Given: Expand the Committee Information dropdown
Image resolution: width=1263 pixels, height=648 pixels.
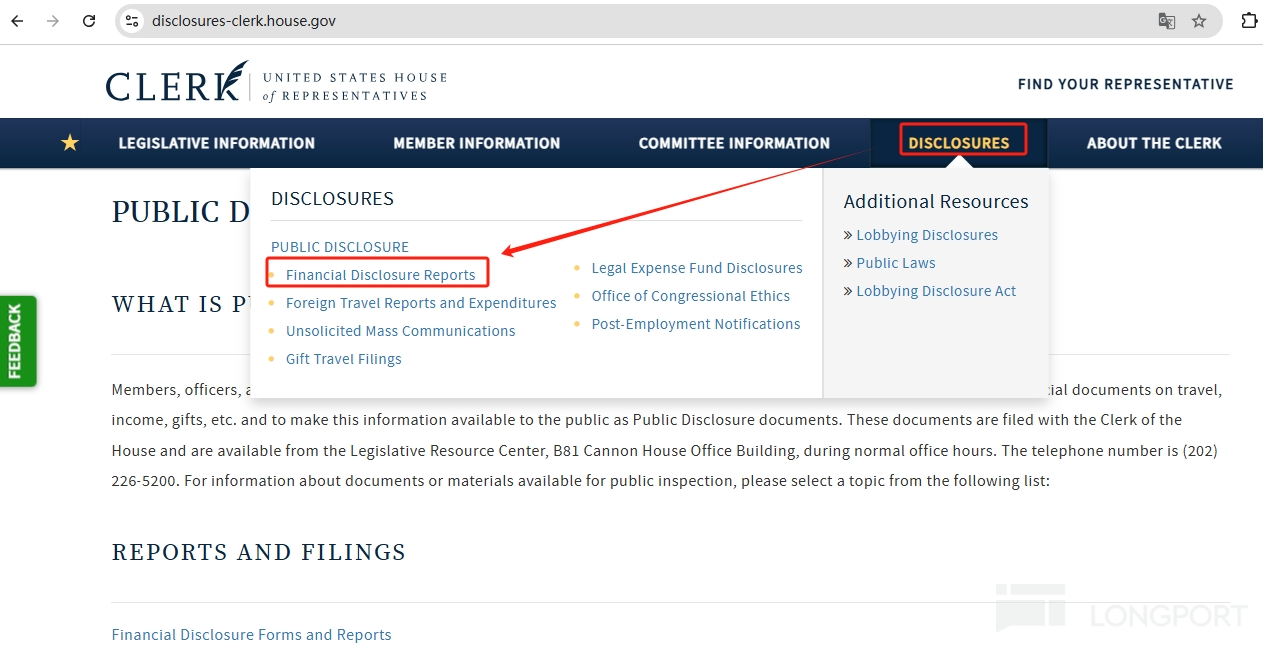Looking at the screenshot, I should 734,143.
